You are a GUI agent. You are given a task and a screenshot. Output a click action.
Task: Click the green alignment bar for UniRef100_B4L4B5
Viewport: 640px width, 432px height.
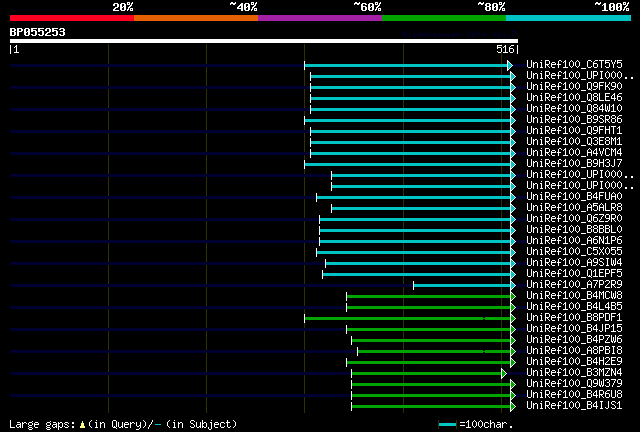428,307
